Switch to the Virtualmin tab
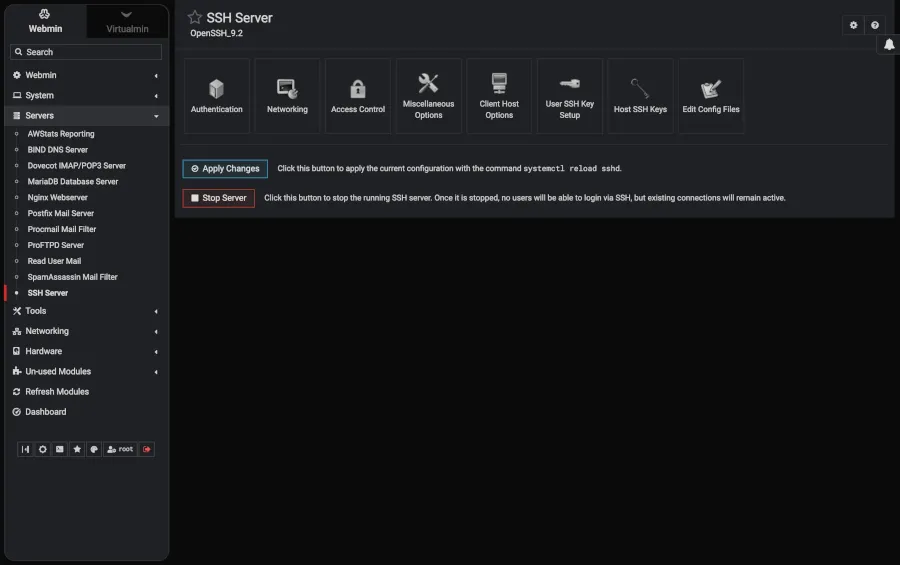The height and width of the screenshot is (565, 900). (x=127, y=22)
